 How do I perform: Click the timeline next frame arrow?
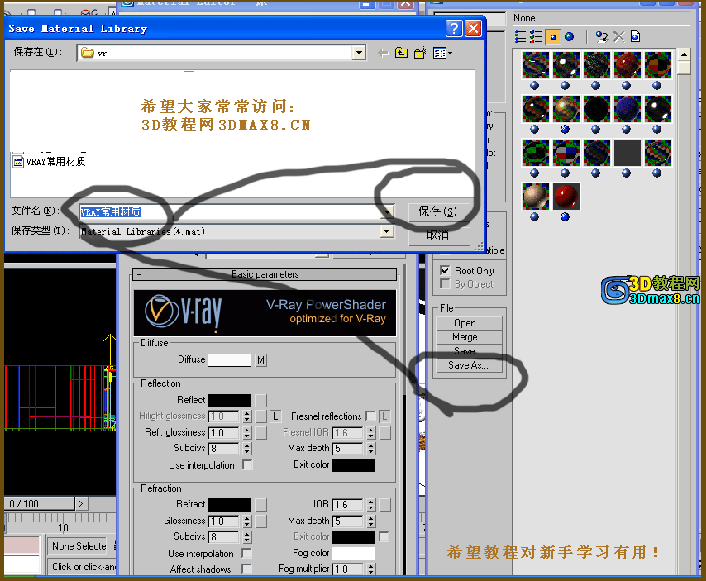[x=81, y=504]
